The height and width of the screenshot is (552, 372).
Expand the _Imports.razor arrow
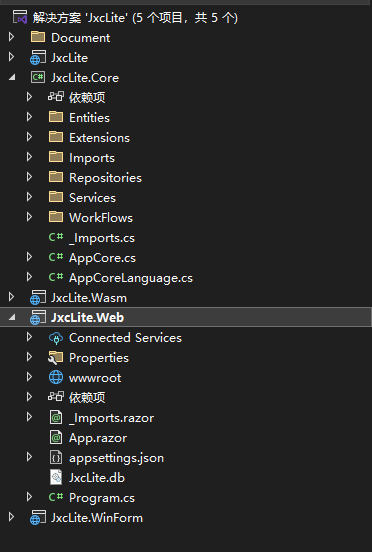tap(30, 418)
